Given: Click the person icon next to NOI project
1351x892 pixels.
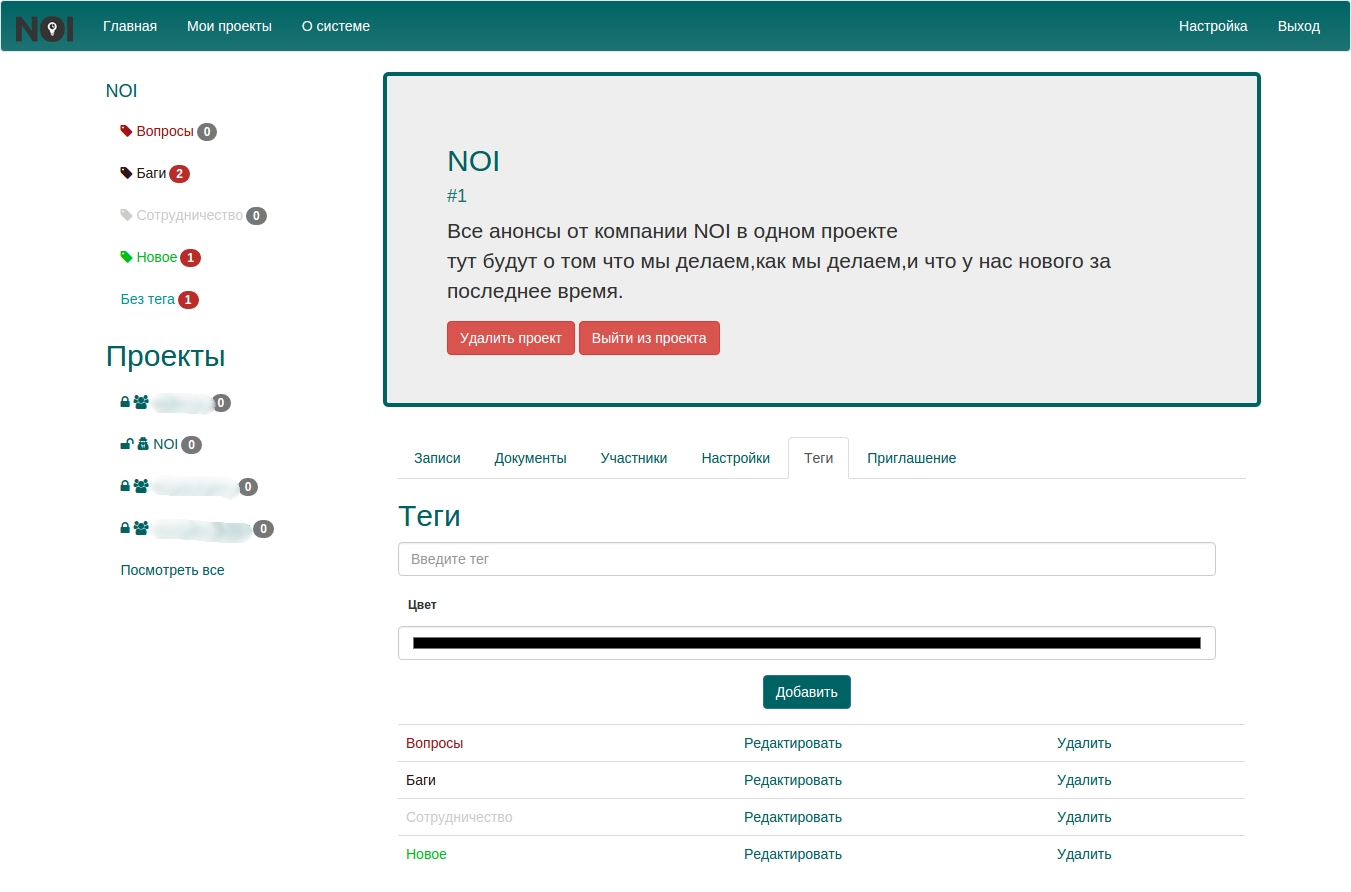Looking at the screenshot, I should click(143, 444).
